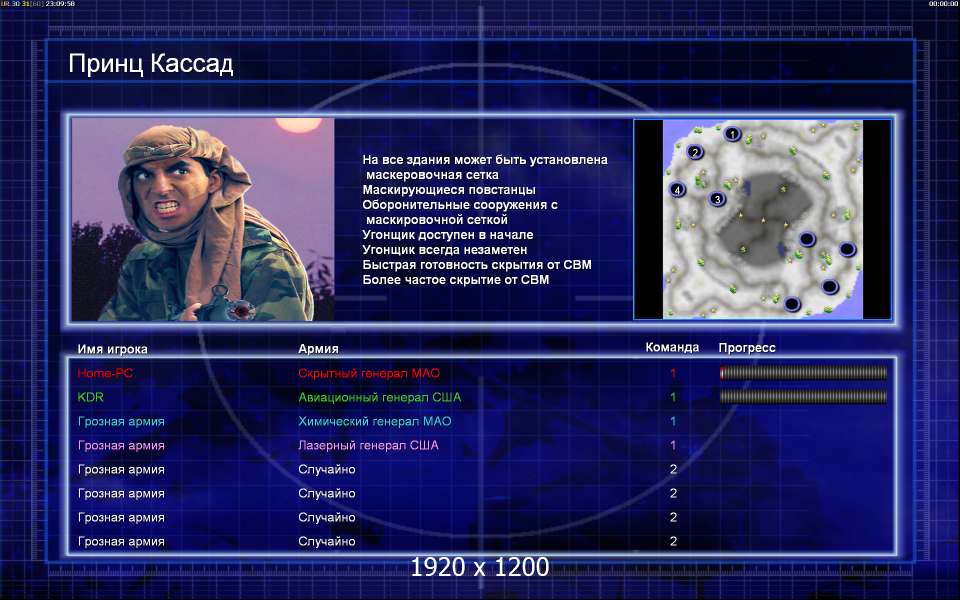Click start position marker 1 on minimap
Image resolution: width=960 pixels, height=600 pixels.
[732, 133]
